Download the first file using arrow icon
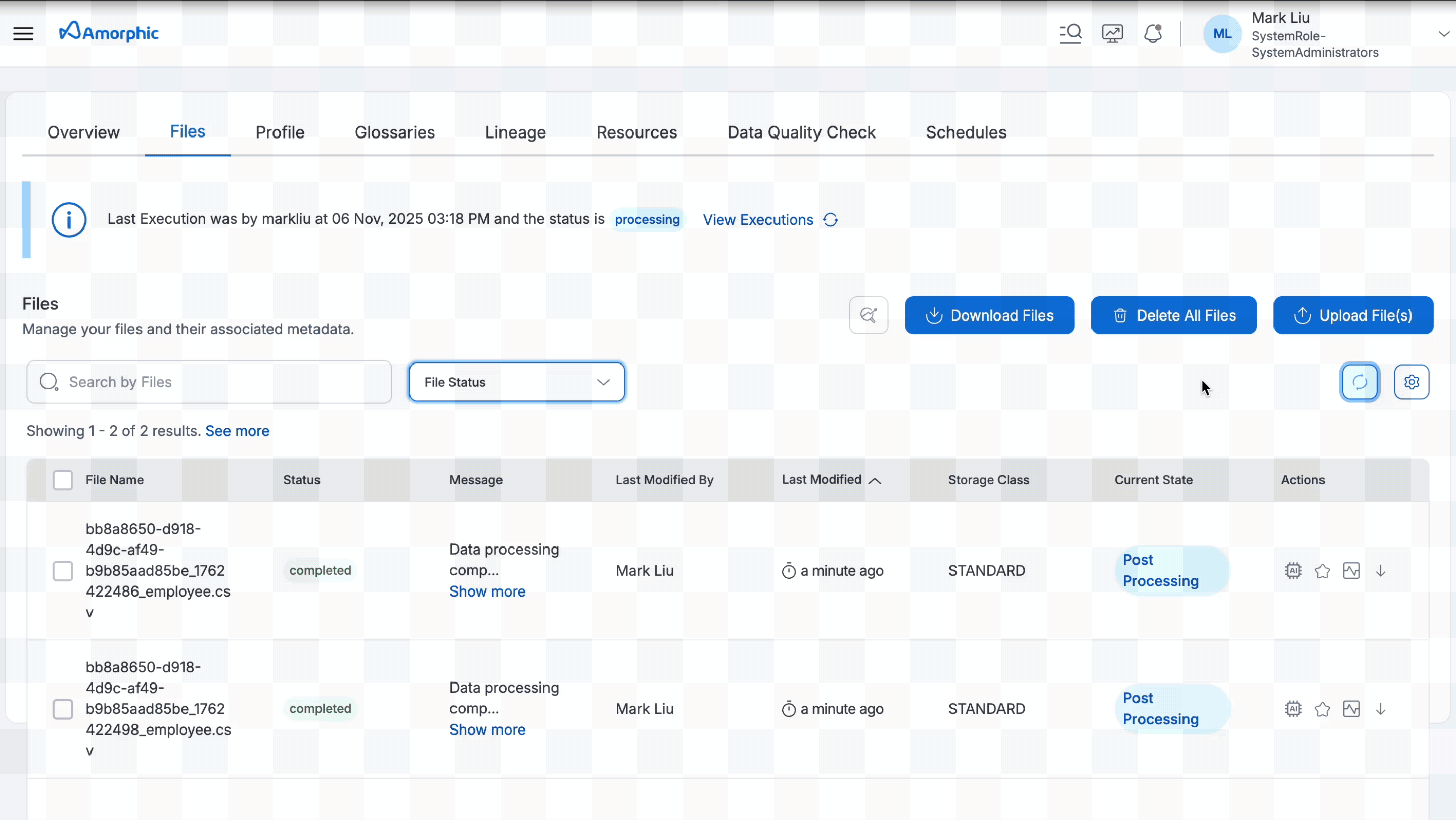 click(x=1380, y=571)
